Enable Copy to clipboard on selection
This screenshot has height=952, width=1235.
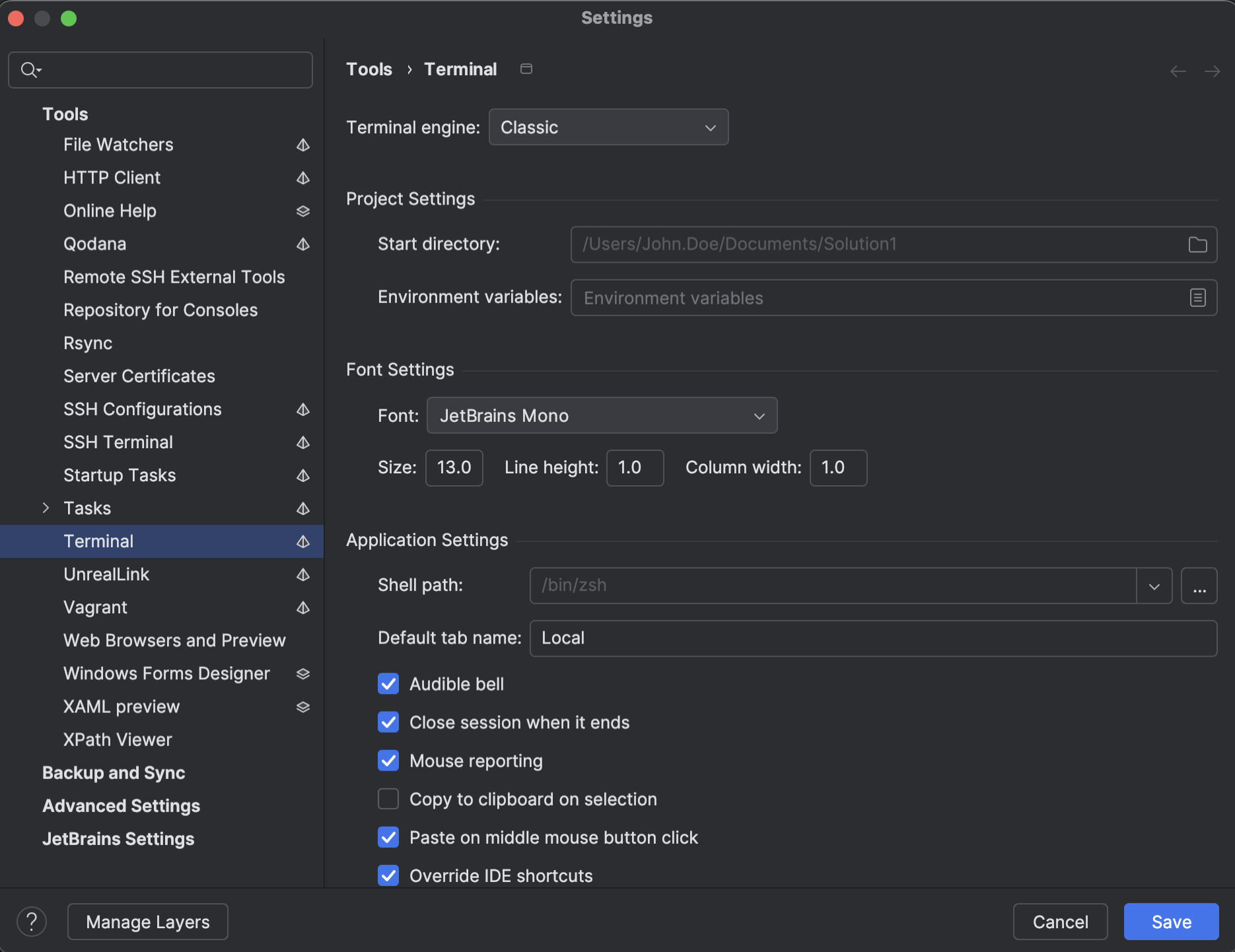point(388,799)
